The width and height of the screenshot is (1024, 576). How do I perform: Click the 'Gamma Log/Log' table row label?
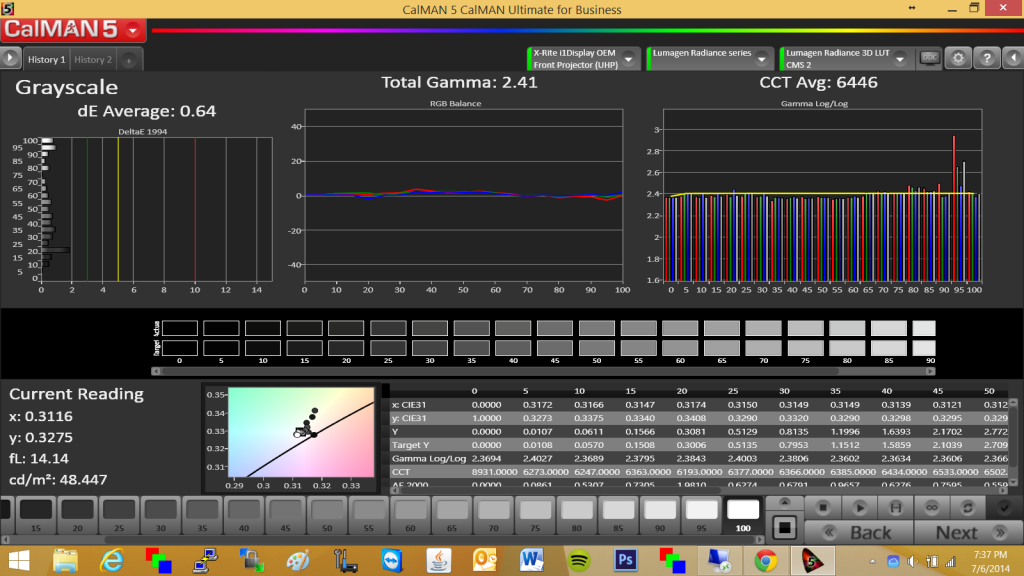(428, 458)
